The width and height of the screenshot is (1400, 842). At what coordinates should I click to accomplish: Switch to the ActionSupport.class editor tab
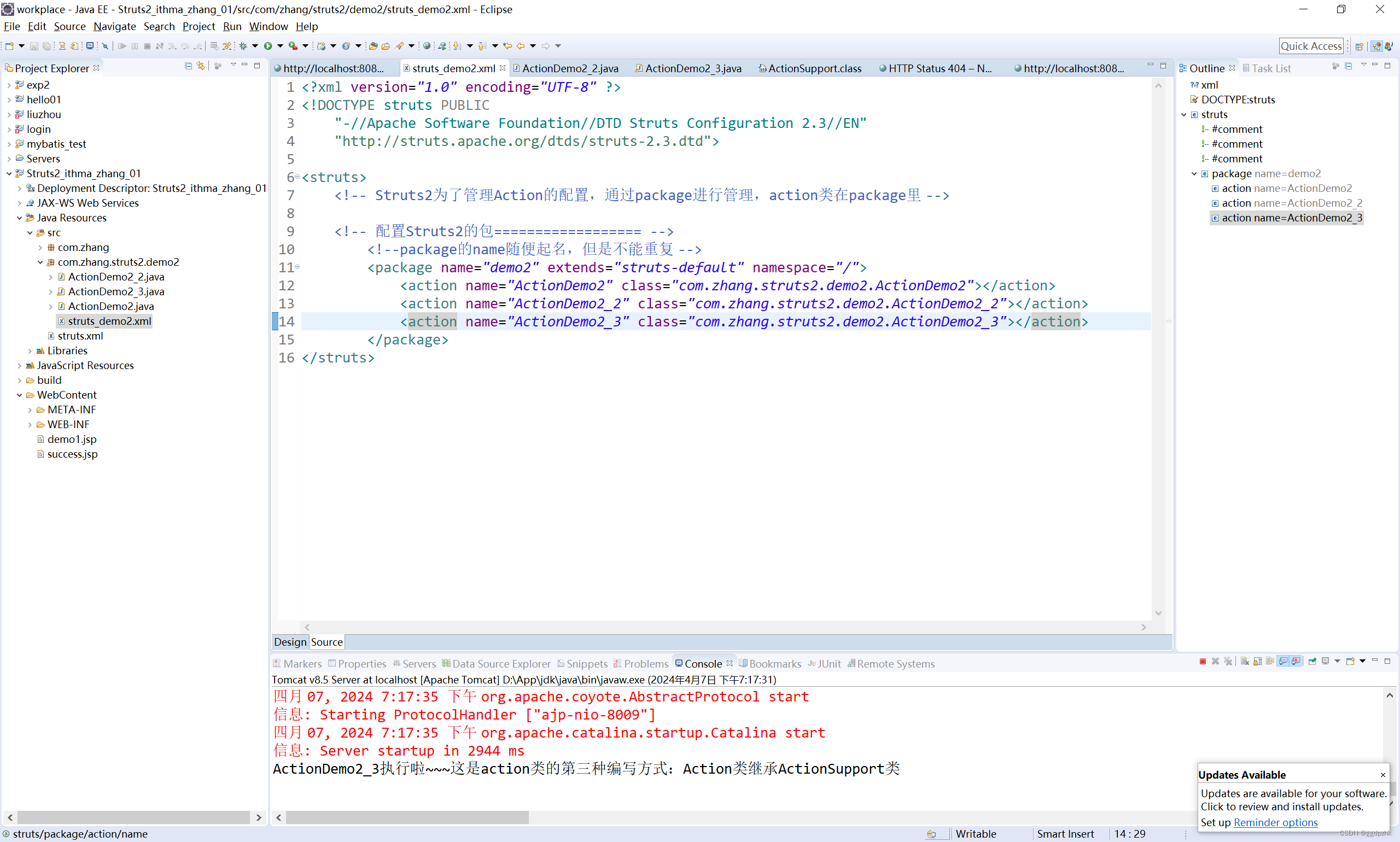810,68
